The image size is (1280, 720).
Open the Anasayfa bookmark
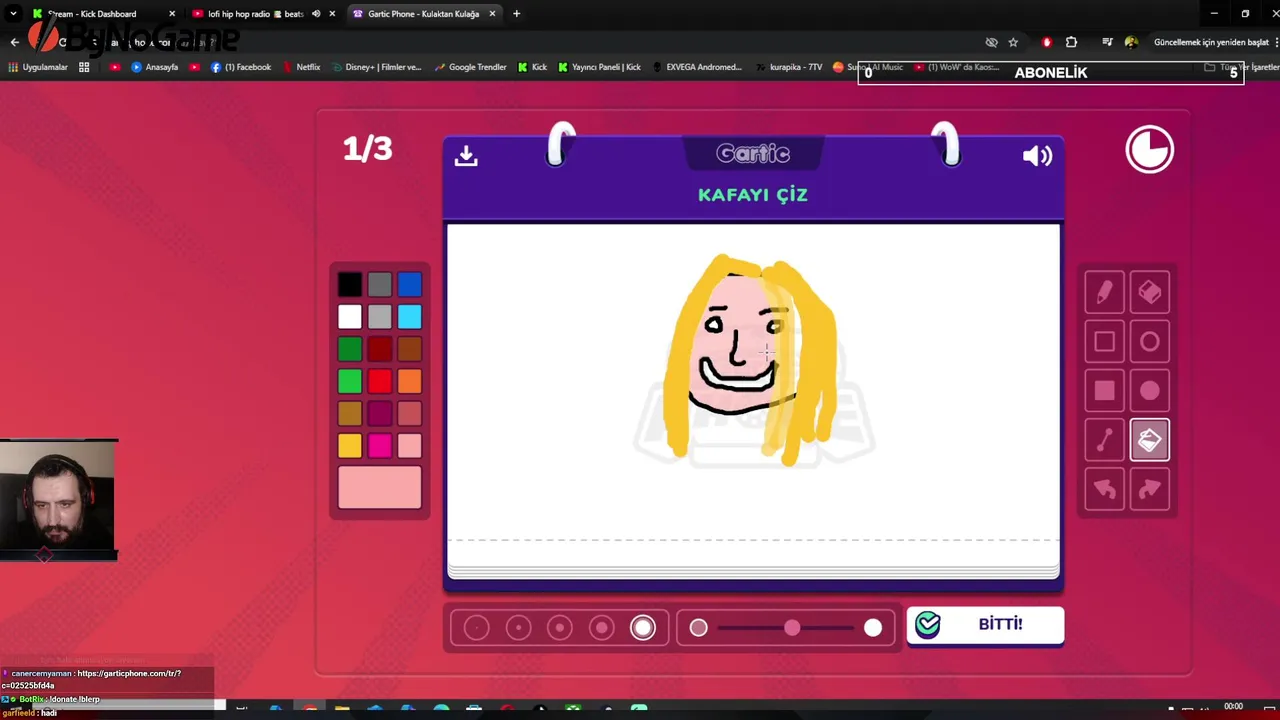154,67
